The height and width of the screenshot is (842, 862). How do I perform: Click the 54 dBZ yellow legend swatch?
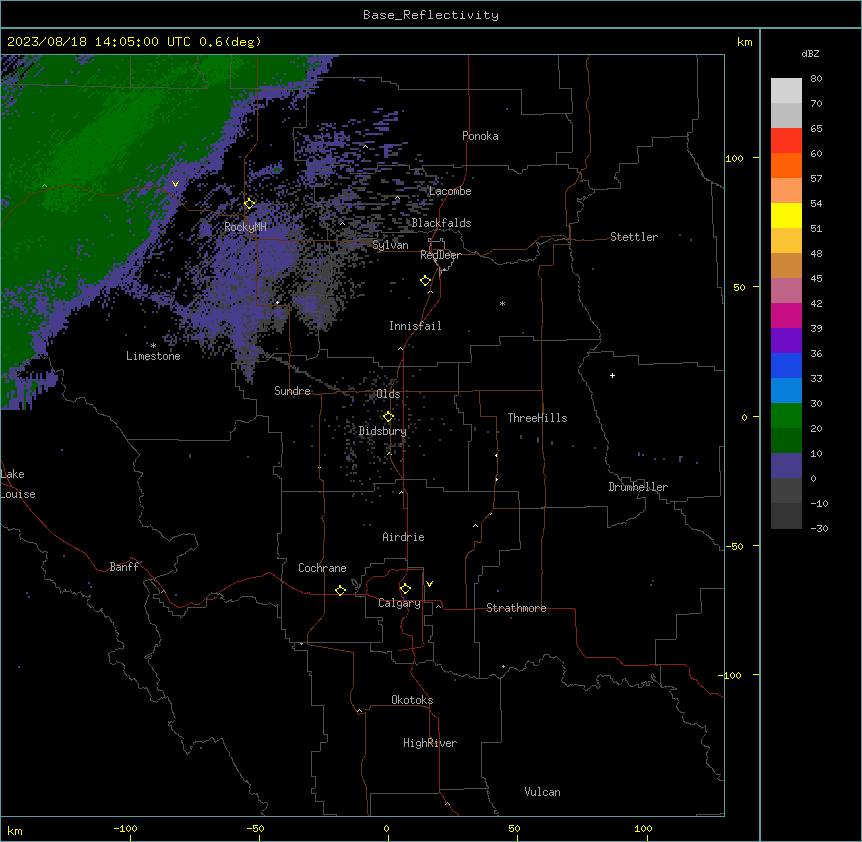[786, 215]
